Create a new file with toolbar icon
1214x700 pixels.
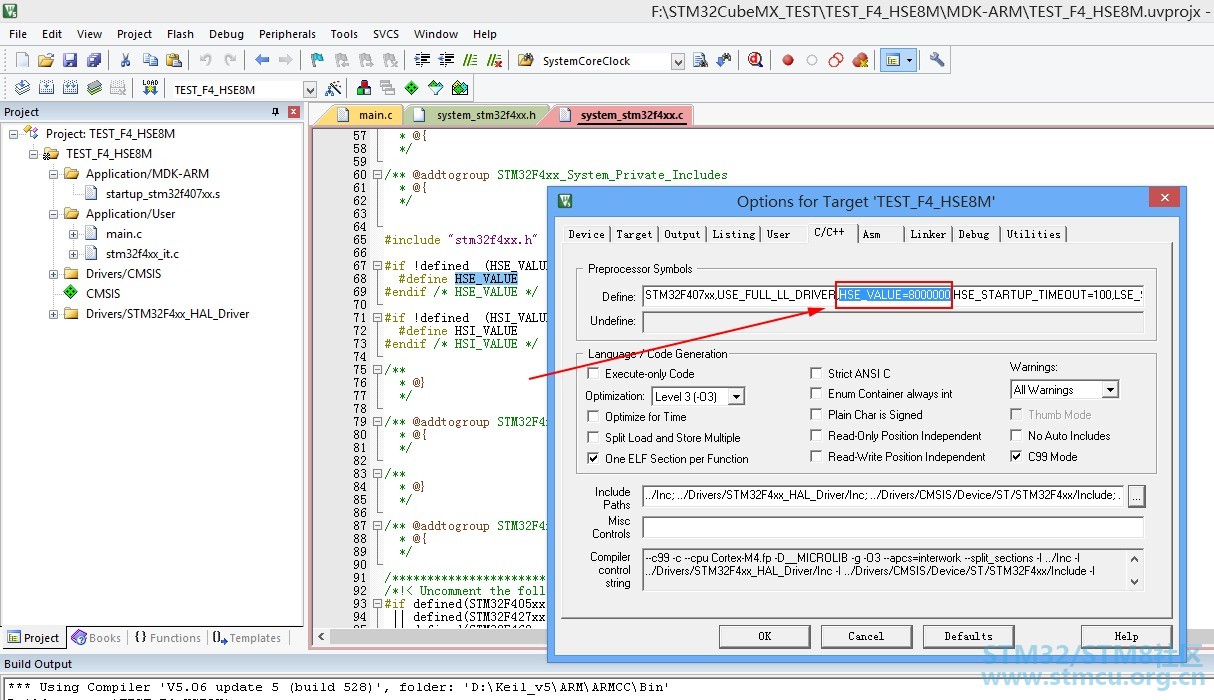point(22,60)
